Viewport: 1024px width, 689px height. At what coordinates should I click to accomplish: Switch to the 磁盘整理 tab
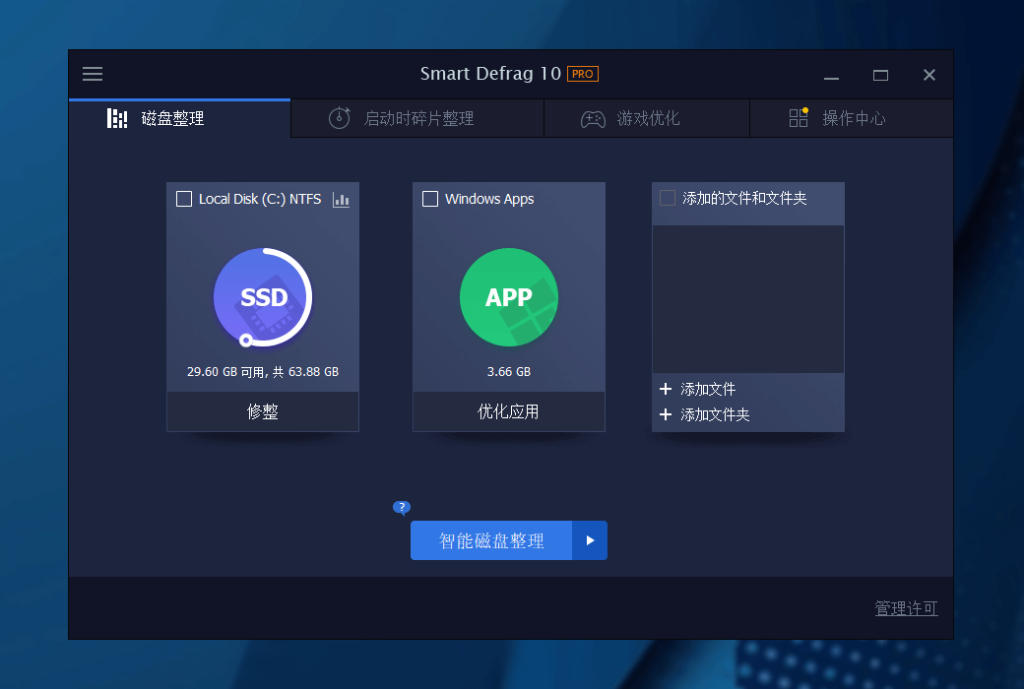pyautogui.click(x=180, y=118)
